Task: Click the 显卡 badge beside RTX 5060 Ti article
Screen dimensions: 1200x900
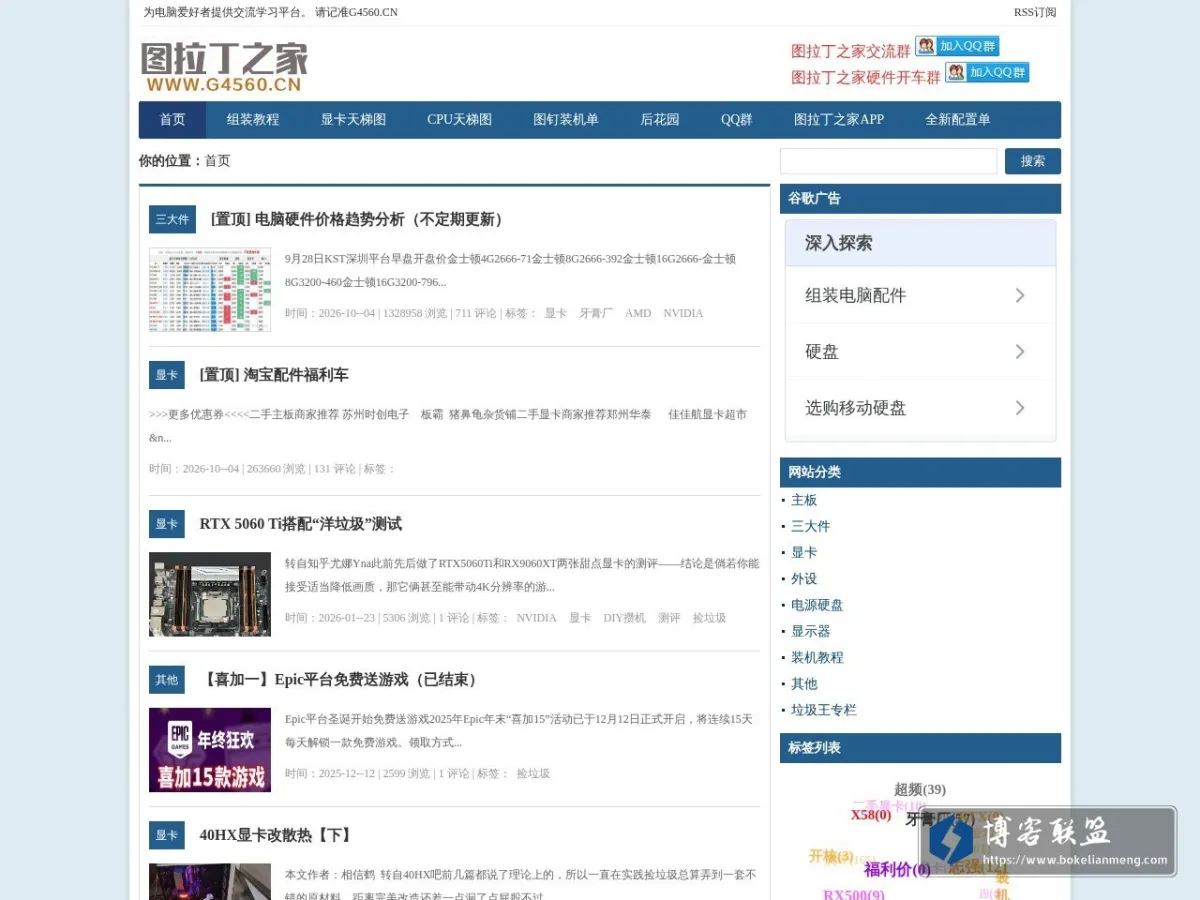Action: click(x=167, y=524)
